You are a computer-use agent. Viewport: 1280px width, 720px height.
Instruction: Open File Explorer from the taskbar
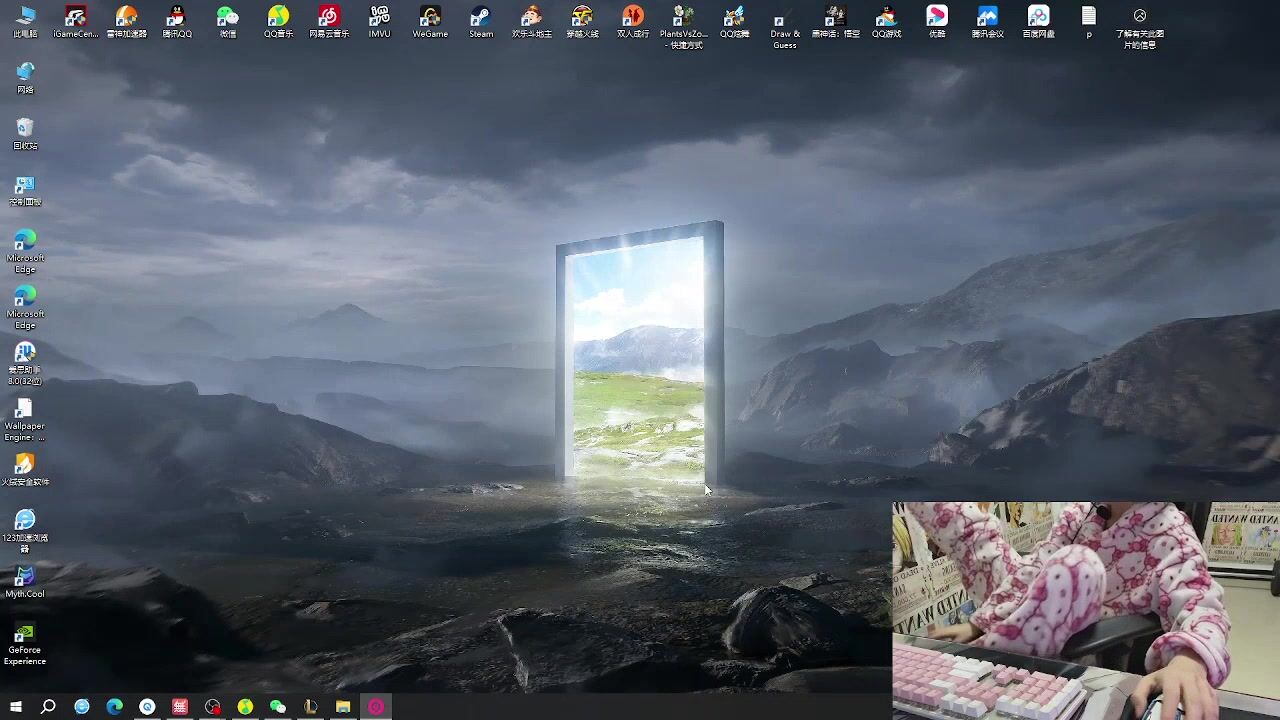pyautogui.click(x=343, y=707)
